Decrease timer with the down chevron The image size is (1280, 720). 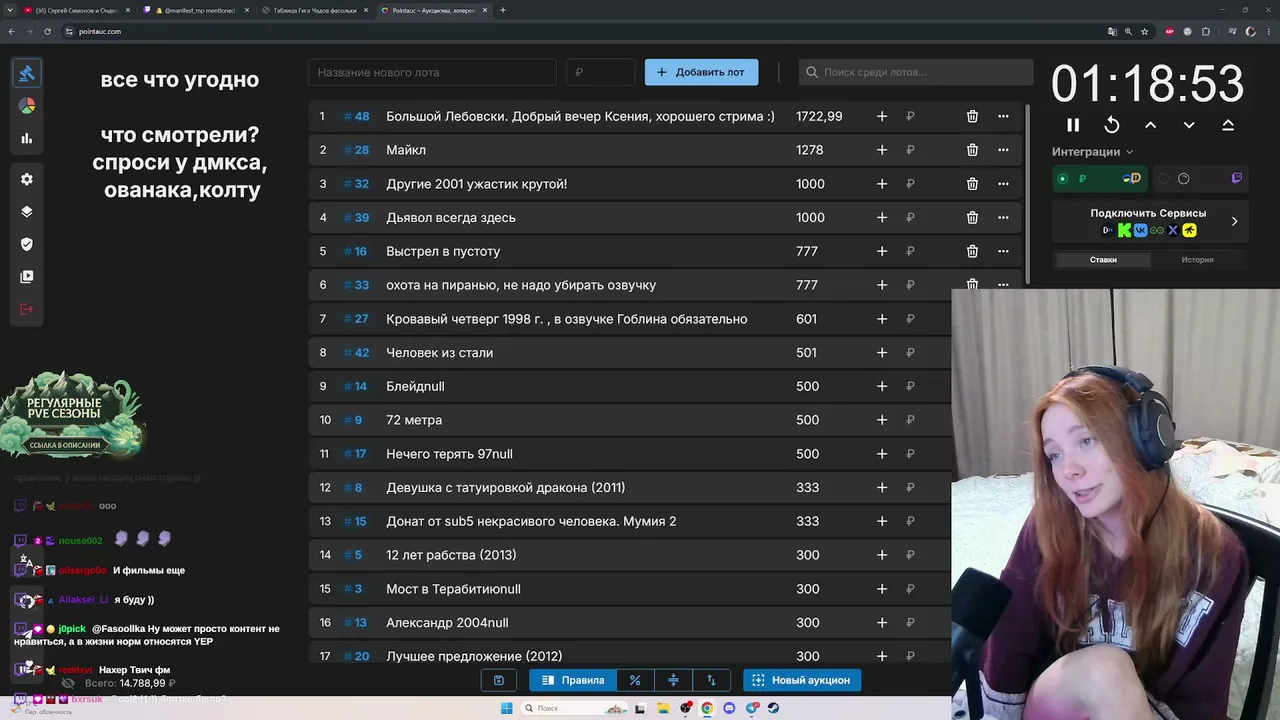pos(1189,125)
